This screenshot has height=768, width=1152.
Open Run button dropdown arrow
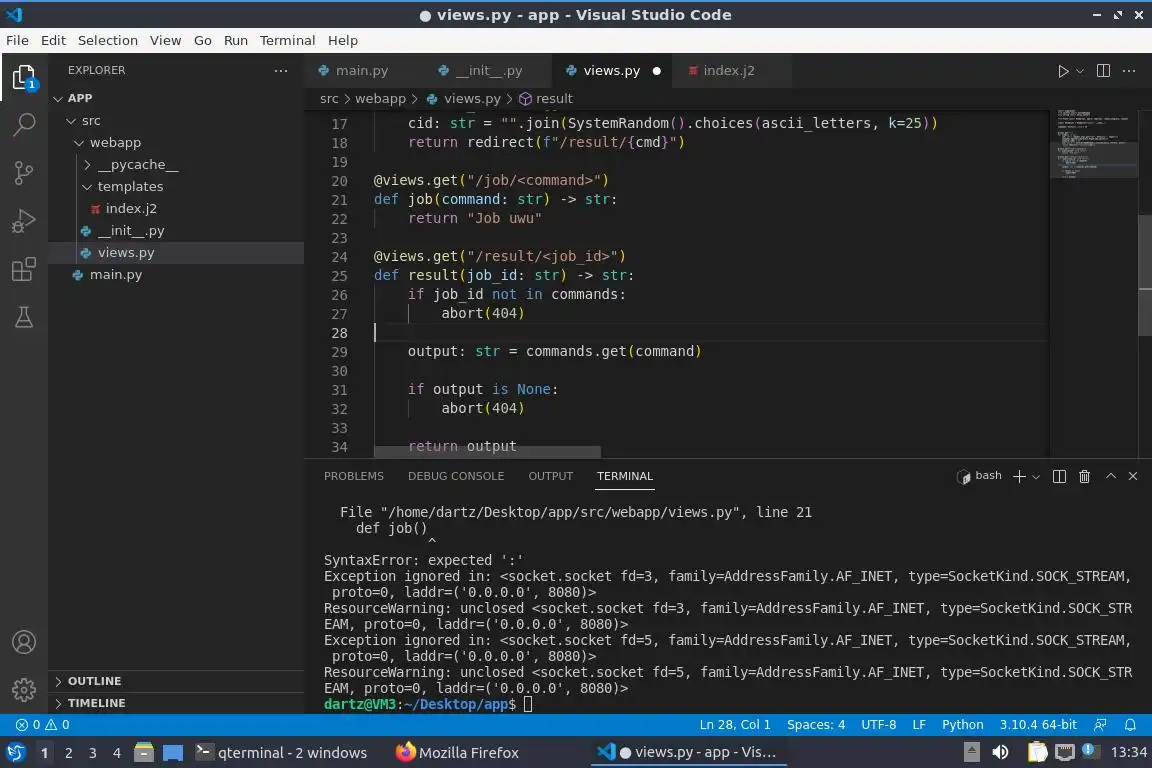1079,71
